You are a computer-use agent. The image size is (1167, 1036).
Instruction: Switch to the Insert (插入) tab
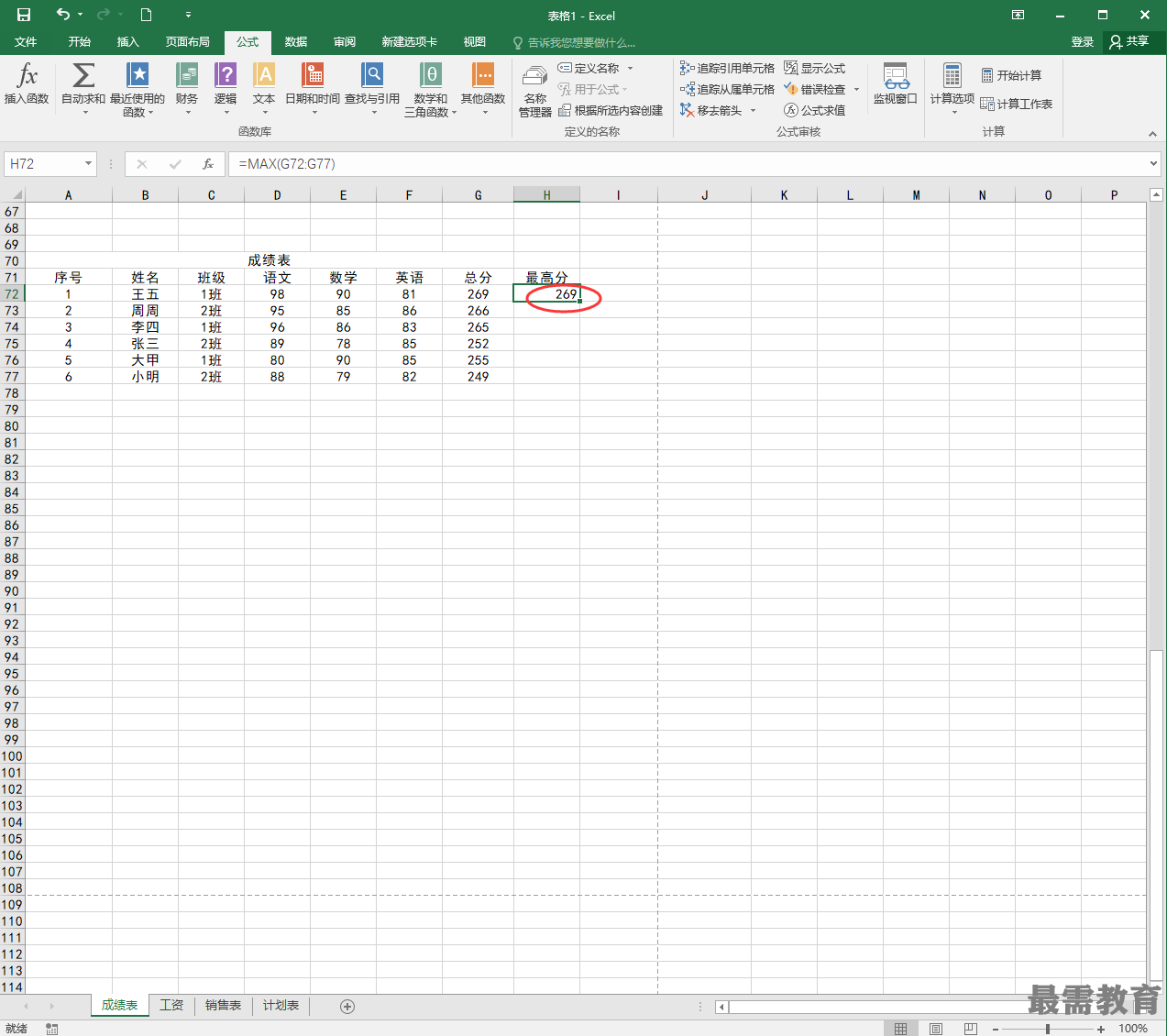tap(128, 42)
